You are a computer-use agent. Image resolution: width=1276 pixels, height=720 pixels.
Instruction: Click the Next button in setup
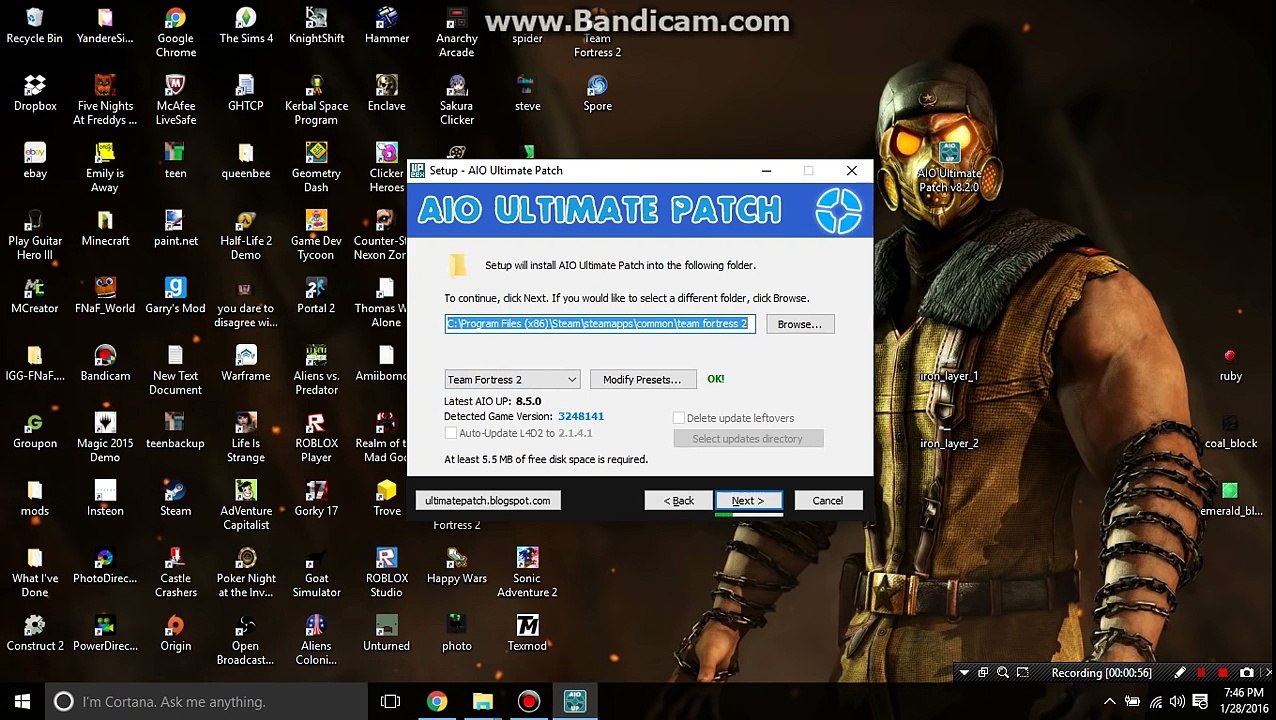(747, 500)
